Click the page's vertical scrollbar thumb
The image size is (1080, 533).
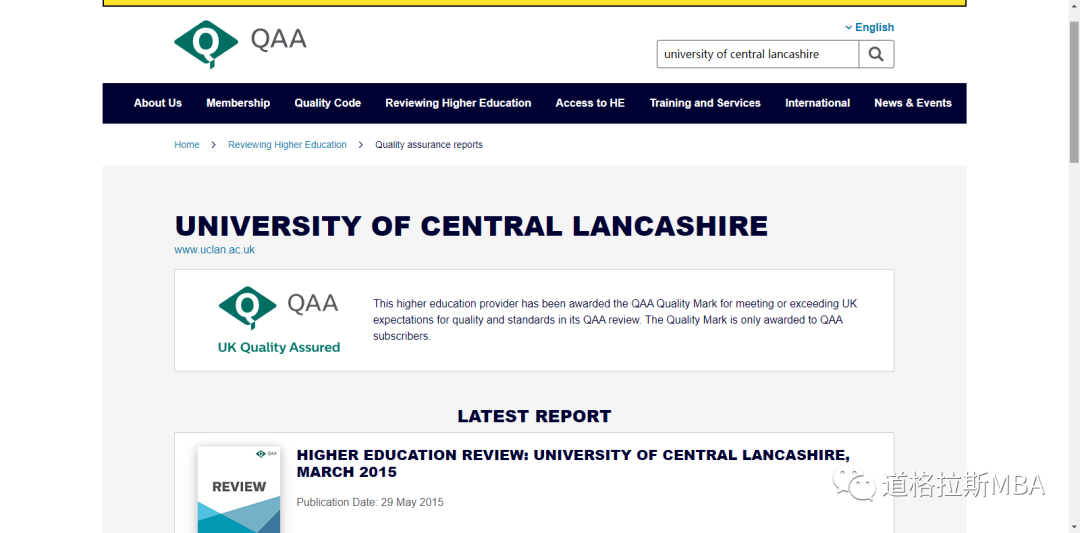1073,90
